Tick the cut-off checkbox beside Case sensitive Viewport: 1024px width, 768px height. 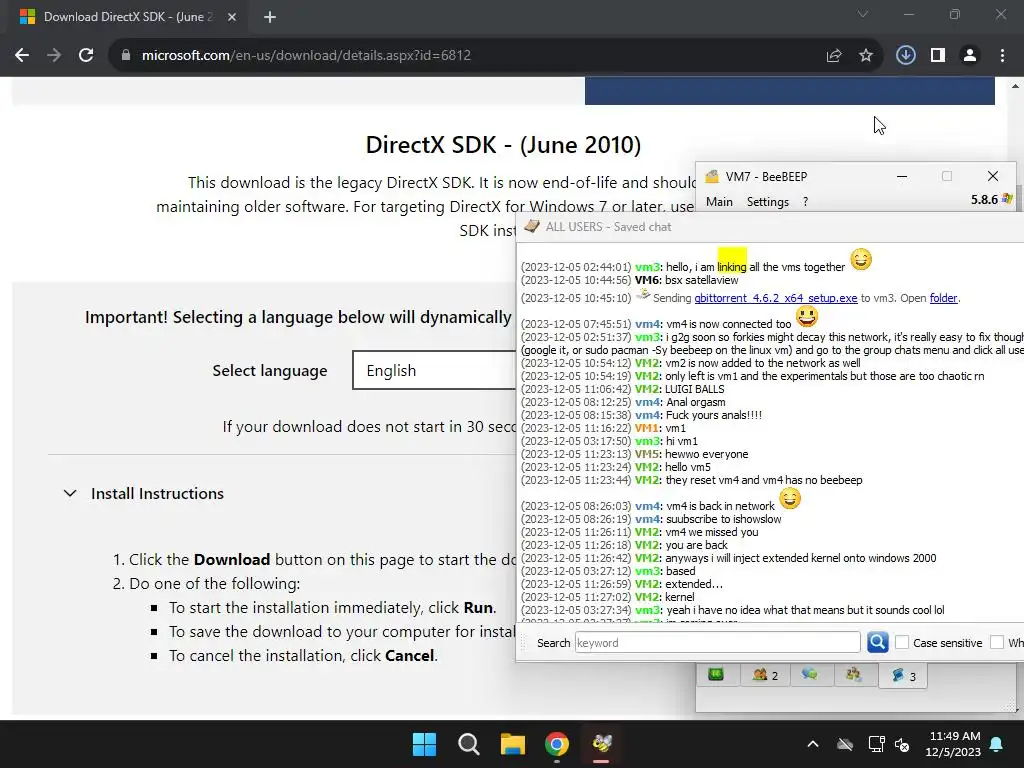(997, 643)
